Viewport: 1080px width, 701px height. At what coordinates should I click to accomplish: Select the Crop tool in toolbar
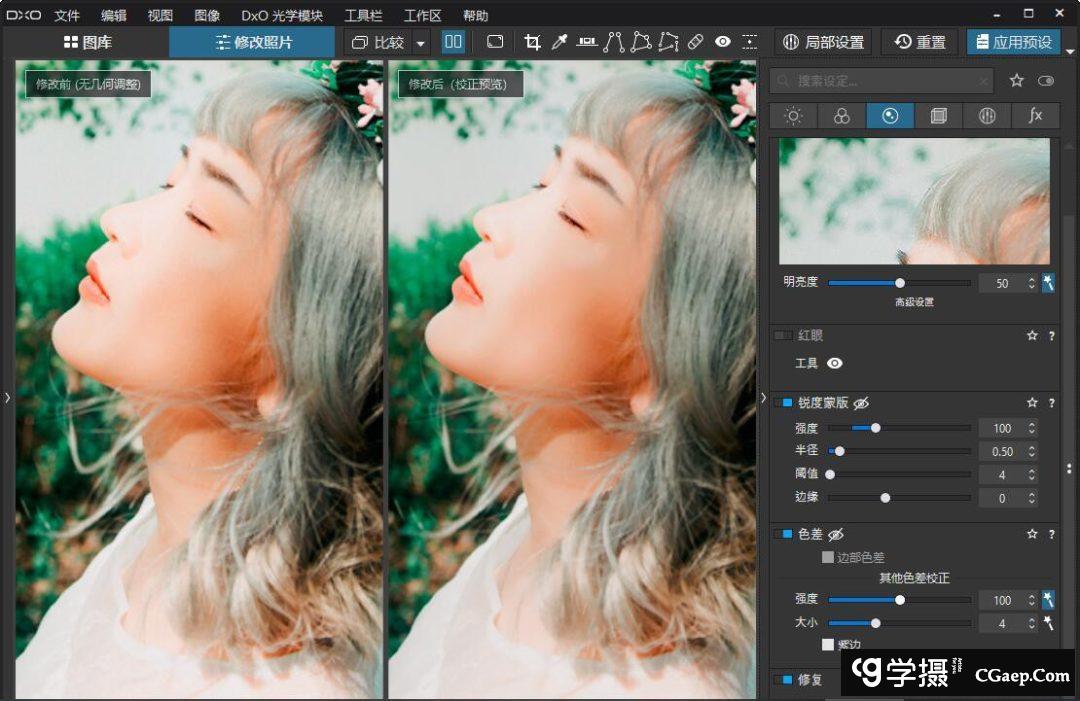point(532,42)
